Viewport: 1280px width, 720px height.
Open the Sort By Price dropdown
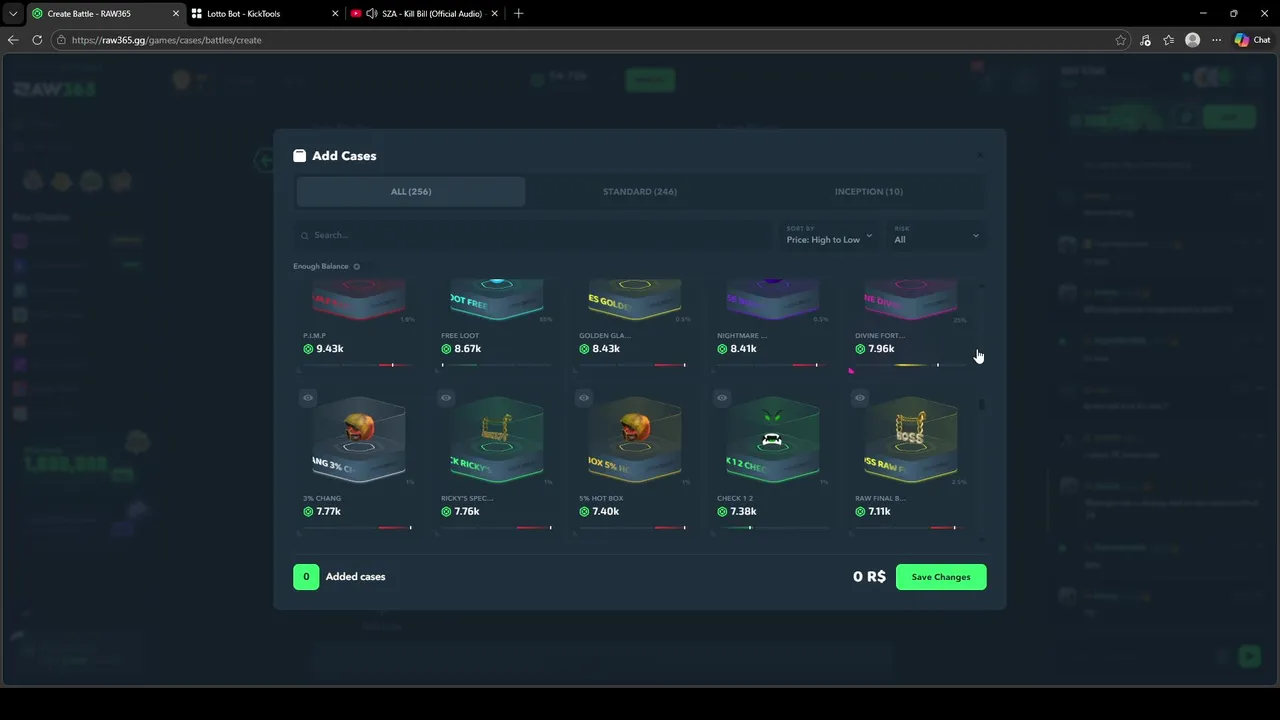pos(829,235)
